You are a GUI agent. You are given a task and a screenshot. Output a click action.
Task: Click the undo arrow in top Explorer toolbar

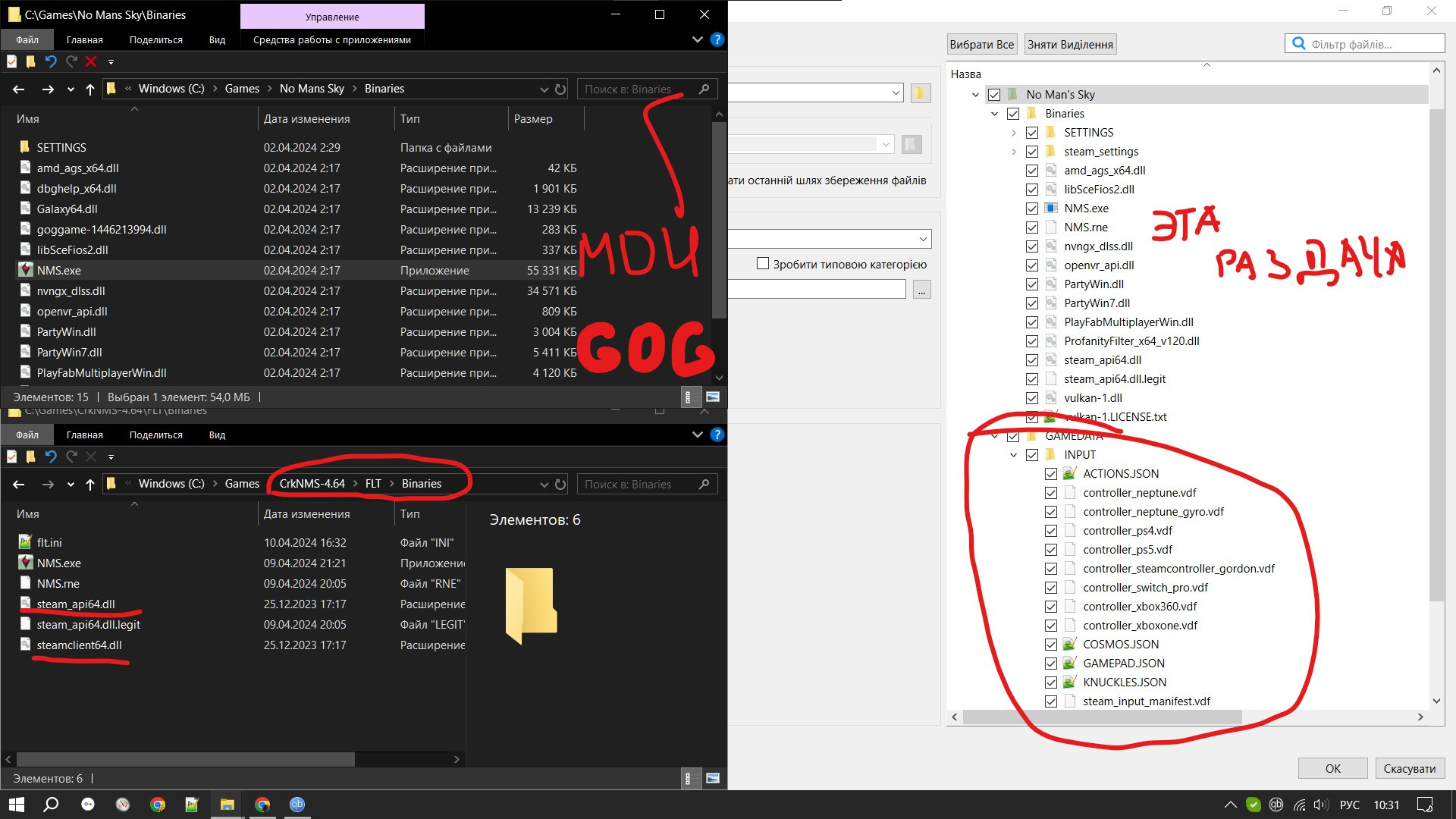coord(51,61)
